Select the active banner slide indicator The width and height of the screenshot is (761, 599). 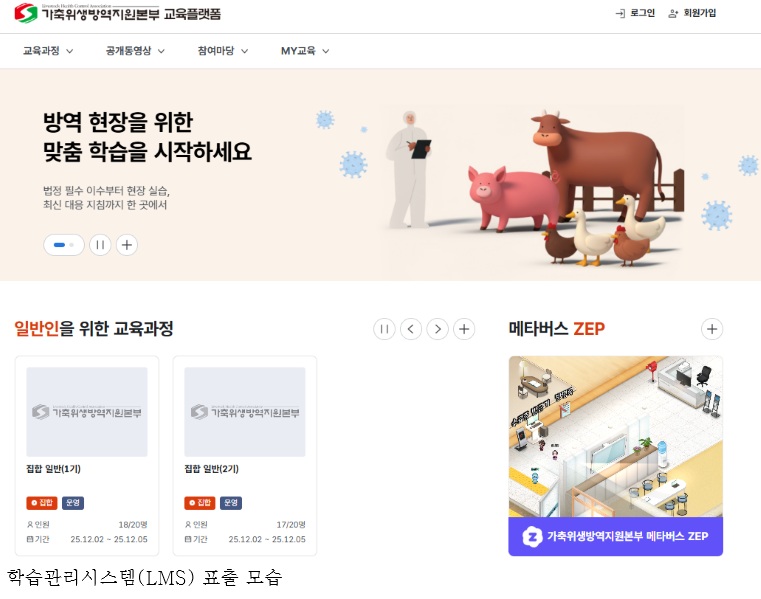coord(59,245)
